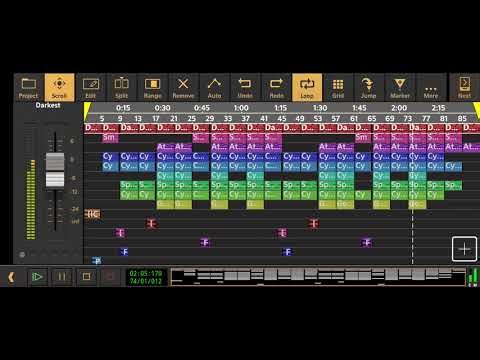Switch to the Edit tool
Image resolution: width=480 pixels, height=360 pixels.
point(90,87)
